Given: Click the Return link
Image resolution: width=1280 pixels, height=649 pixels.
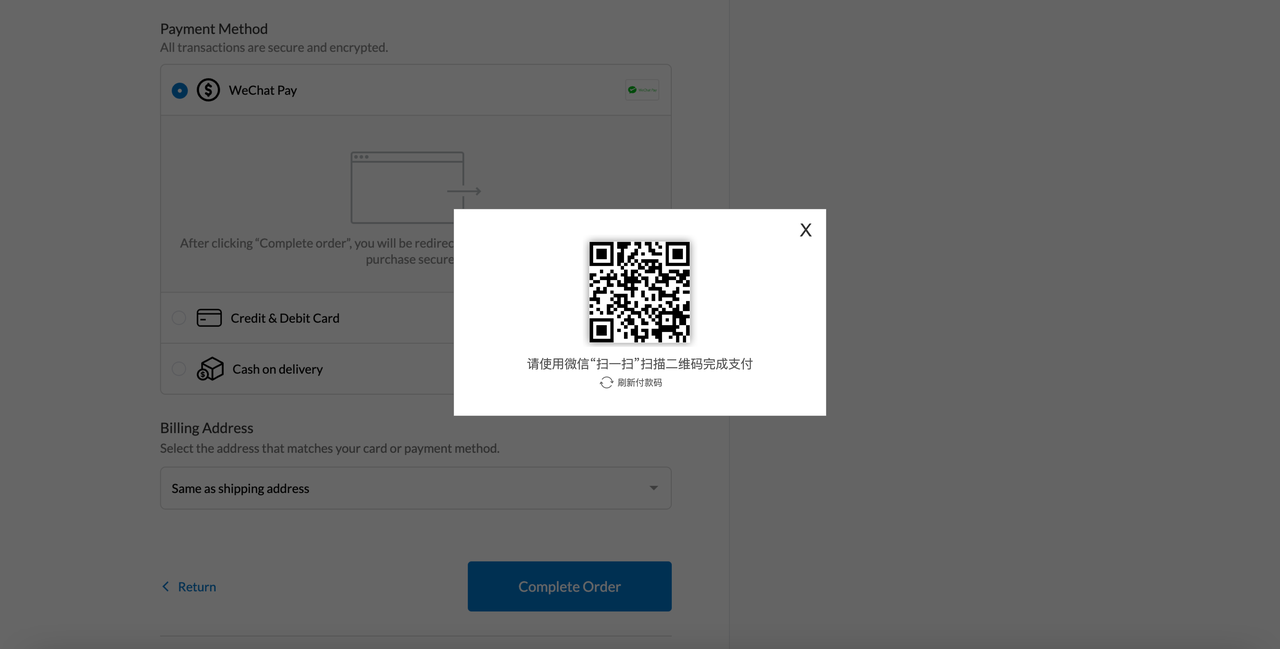Looking at the screenshot, I should coord(197,587).
